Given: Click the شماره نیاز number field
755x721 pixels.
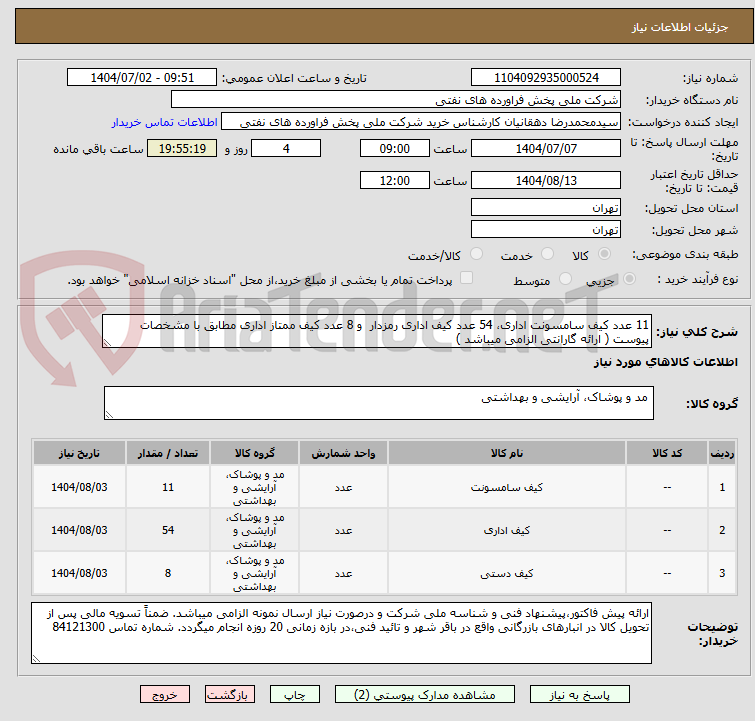Looking at the screenshot, I should 546,78.
